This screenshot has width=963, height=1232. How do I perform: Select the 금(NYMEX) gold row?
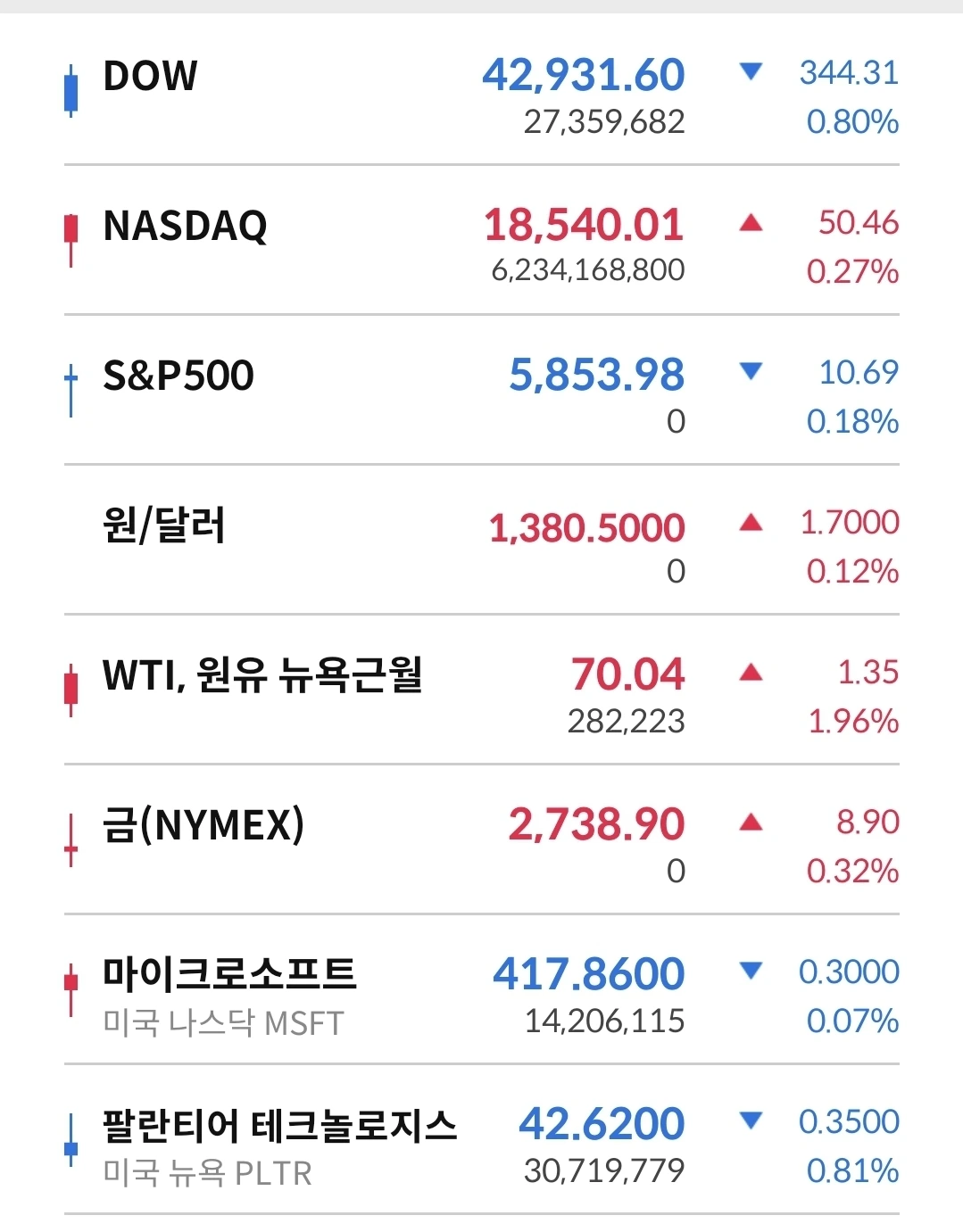482,839
